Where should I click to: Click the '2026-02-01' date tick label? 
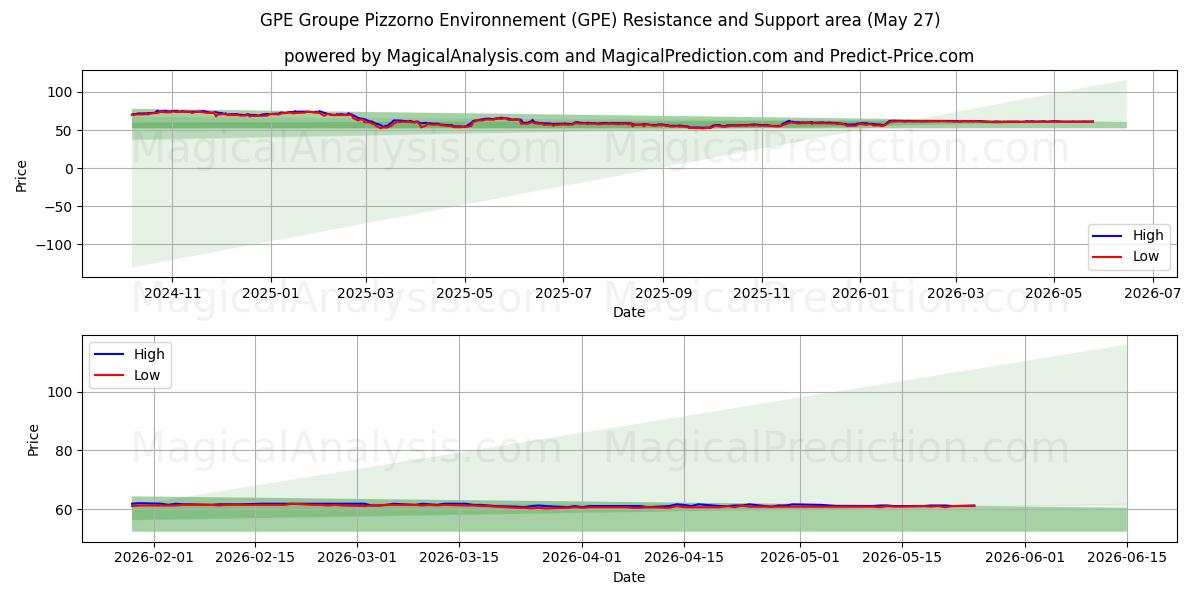153,558
